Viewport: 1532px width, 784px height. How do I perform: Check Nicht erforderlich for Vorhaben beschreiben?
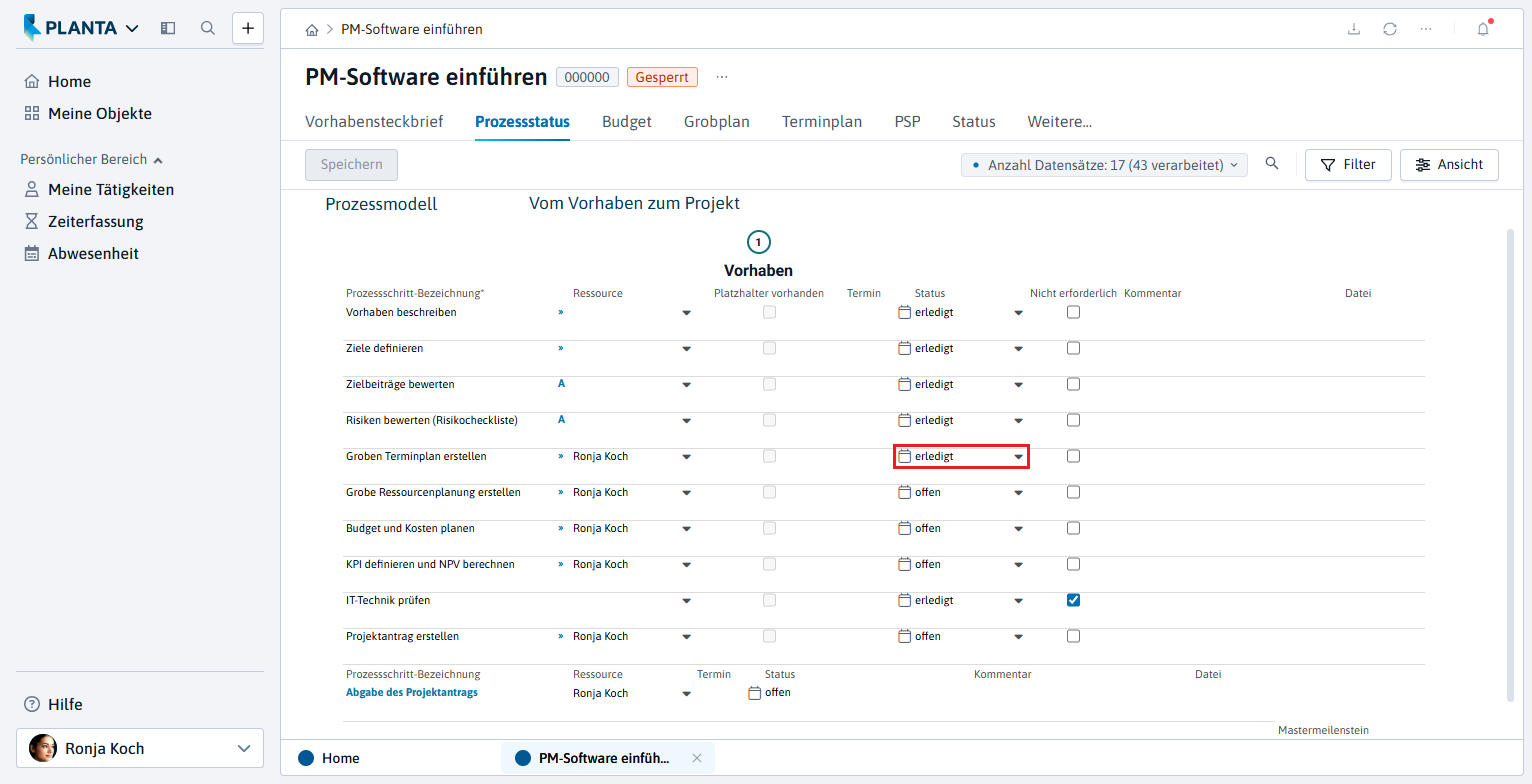point(1073,312)
